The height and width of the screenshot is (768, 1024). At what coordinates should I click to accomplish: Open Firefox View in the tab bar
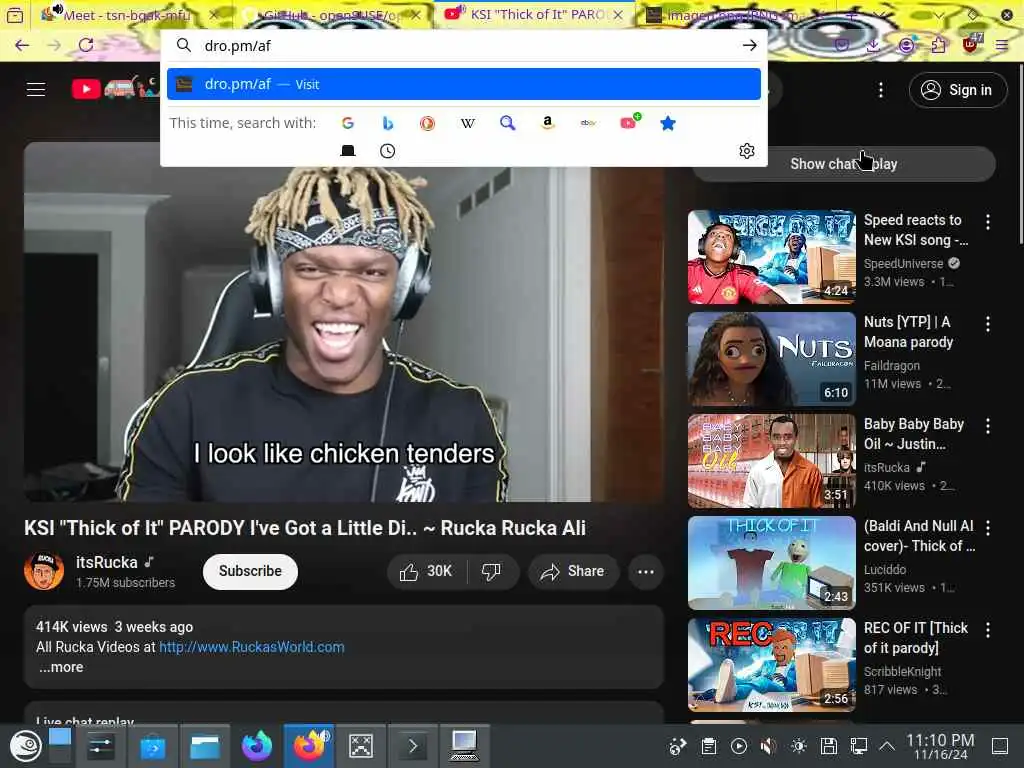coord(14,14)
